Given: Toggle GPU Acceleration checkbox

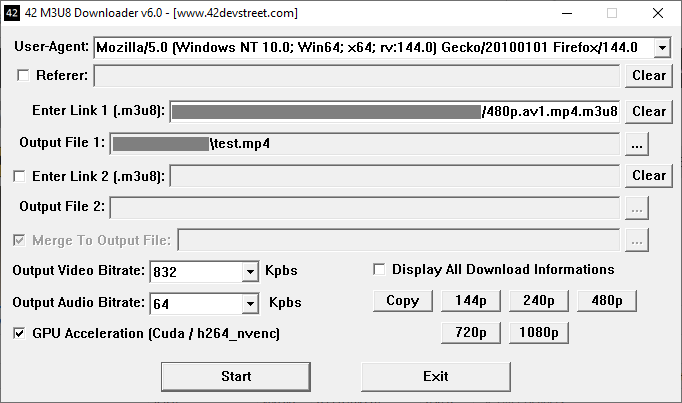Looking at the screenshot, I should click(x=19, y=333).
